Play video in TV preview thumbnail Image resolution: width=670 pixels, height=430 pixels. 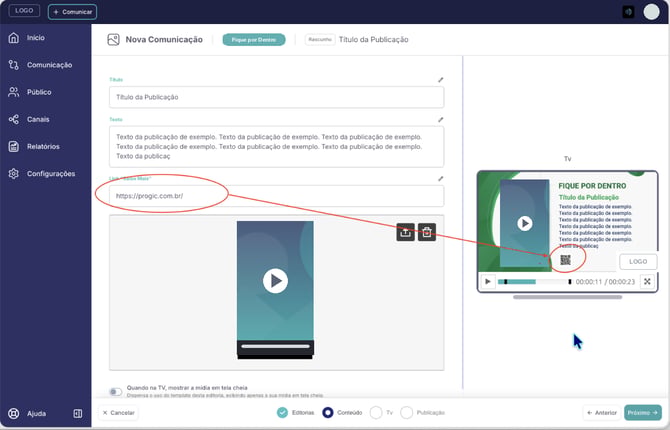(x=525, y=223)
